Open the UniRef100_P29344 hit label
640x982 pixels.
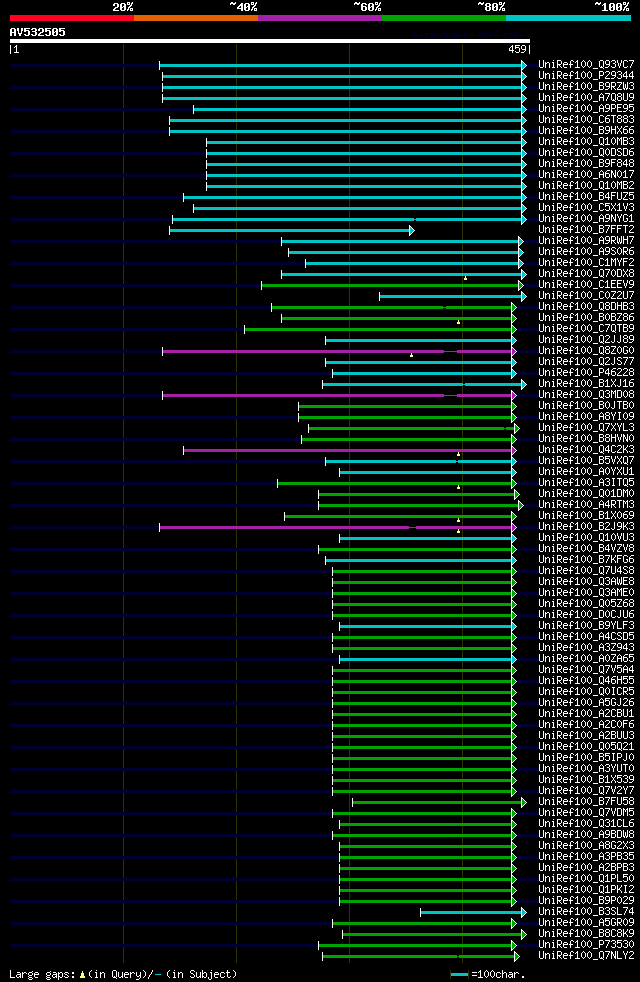pos(586,76)
